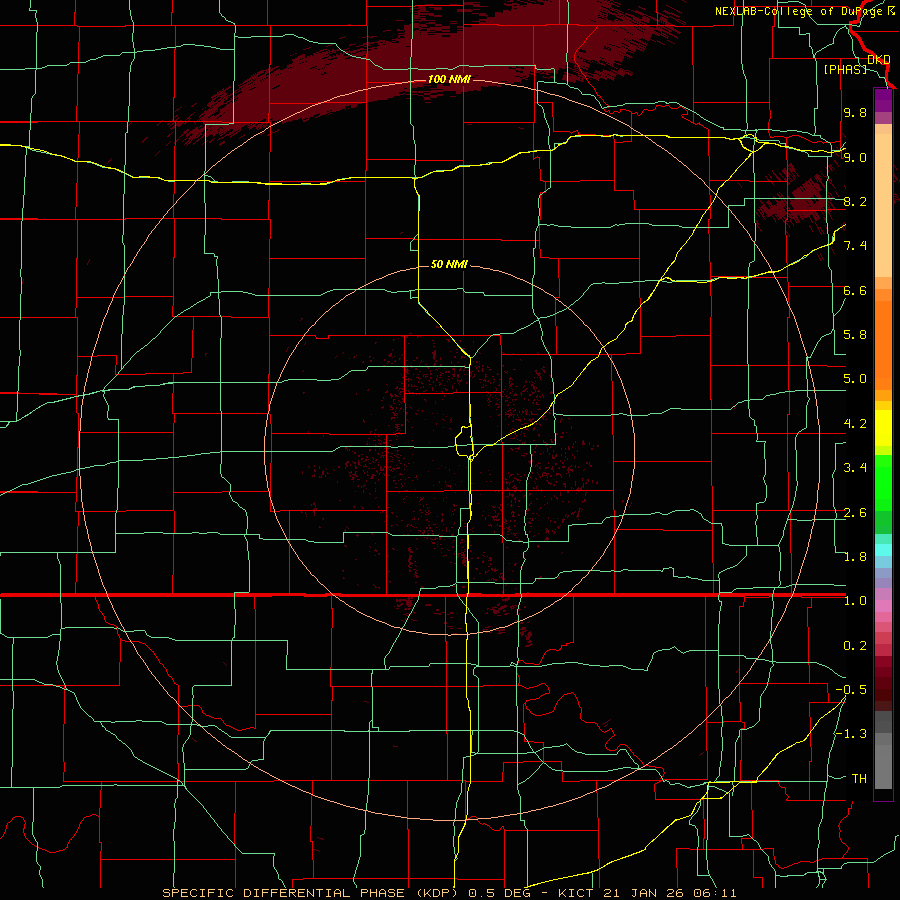Screen dimensions: 900x900
Task: Click the 1.0 value on the color scale
Action: pos(855,601)
